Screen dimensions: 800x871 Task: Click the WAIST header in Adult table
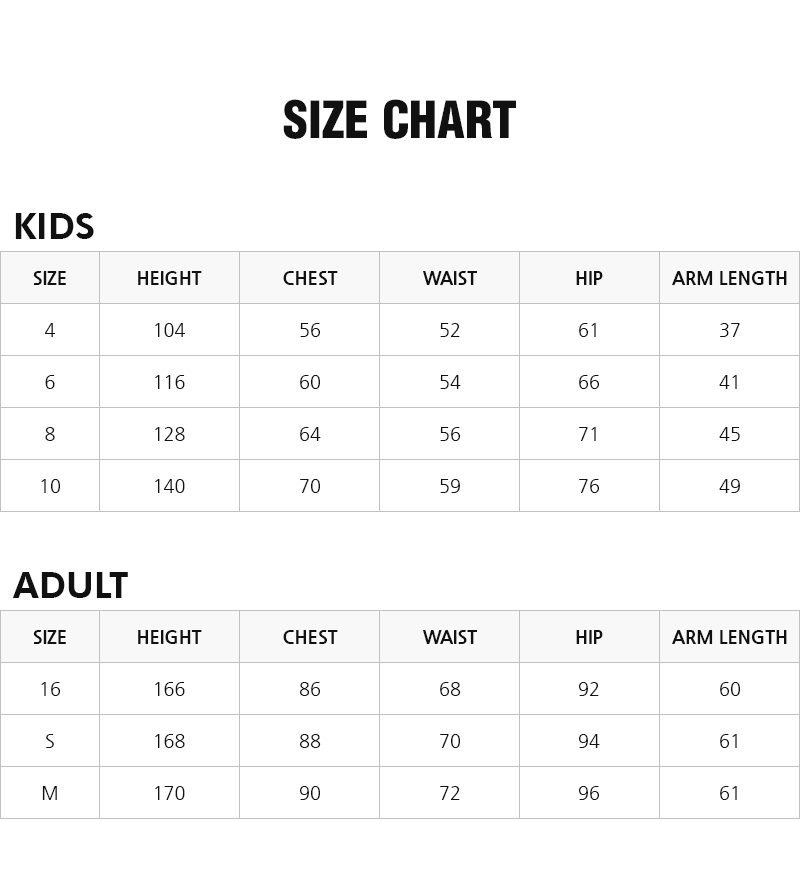[450, 637]
